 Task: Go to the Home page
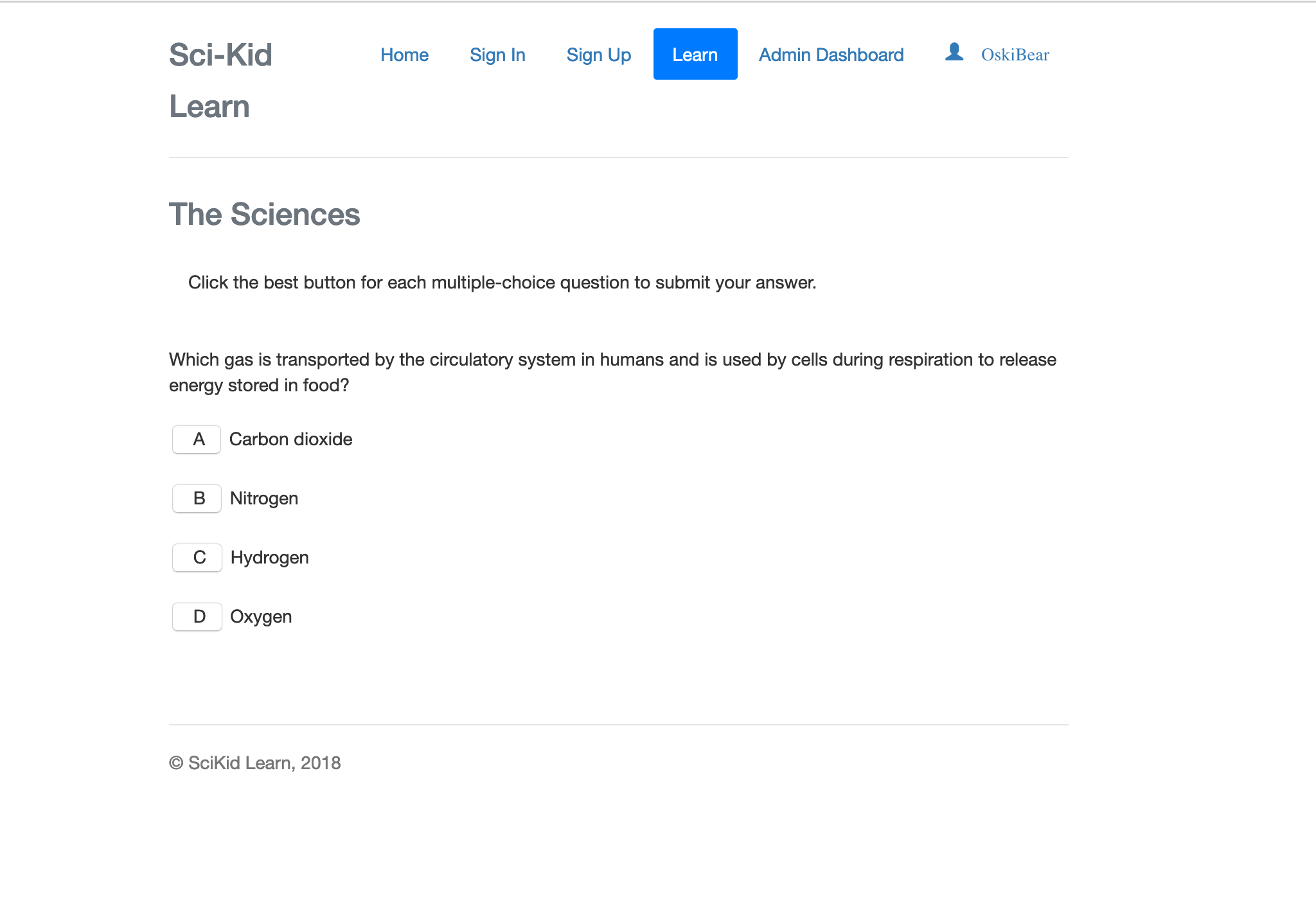pos(404,55)
